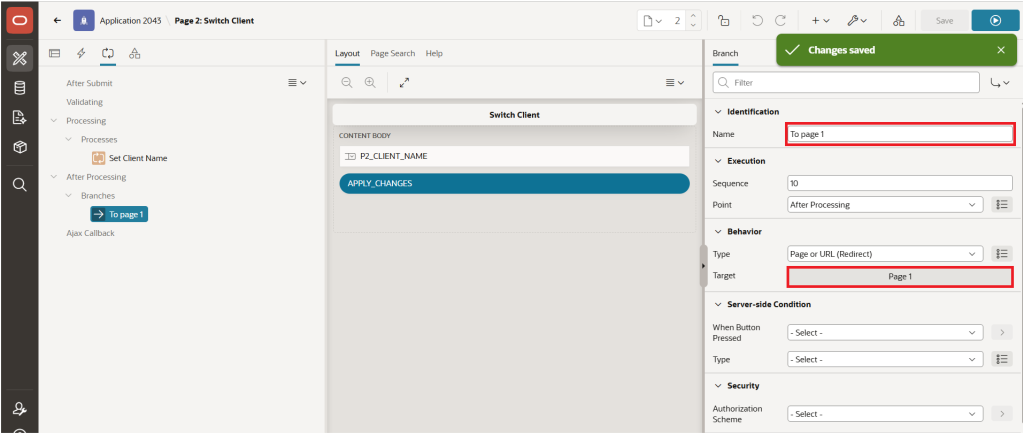Redo the last change
The height and width of the screenshot is (434, 1024).
click(780, 21)
